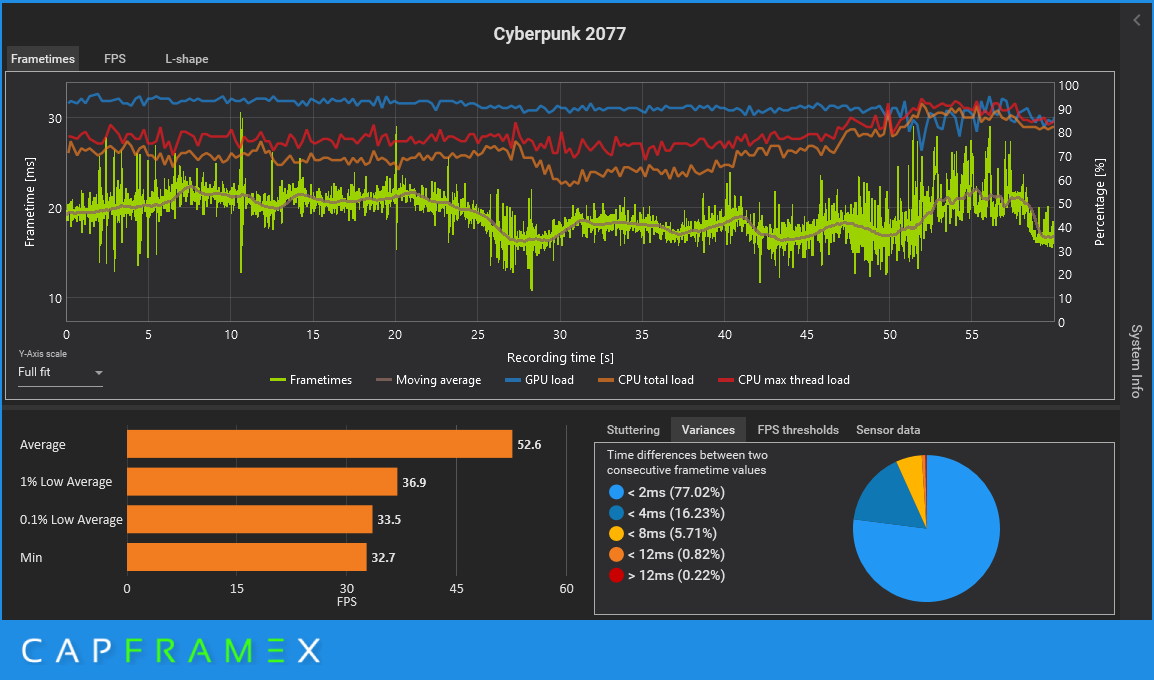Click the 52.6 average FPS value
Image resolution: width=1154 pixels, height=680 pixels.
point(529,445)
